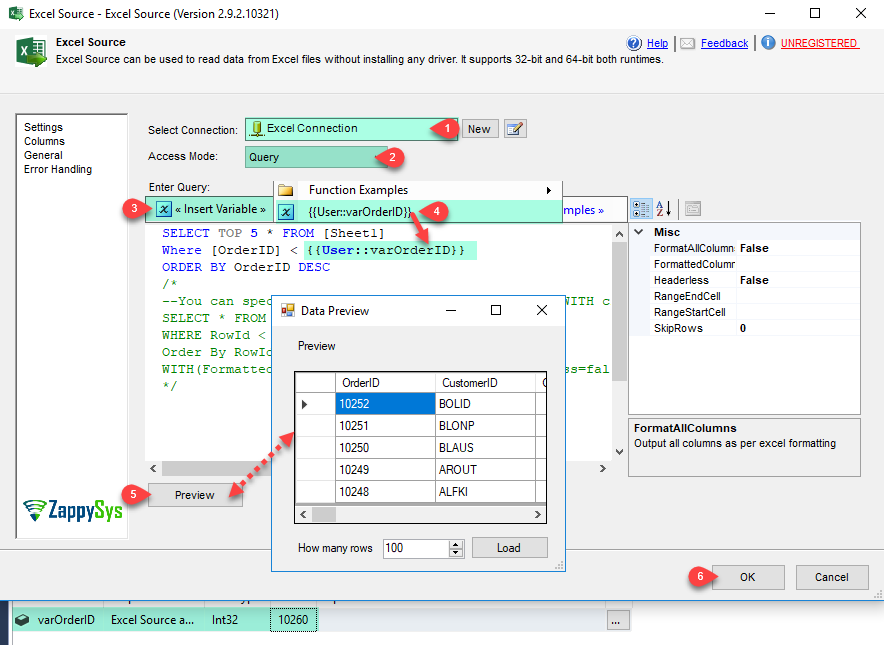Open the Settings page in the left list
884x645 pixels.
[x=43, y=127]
